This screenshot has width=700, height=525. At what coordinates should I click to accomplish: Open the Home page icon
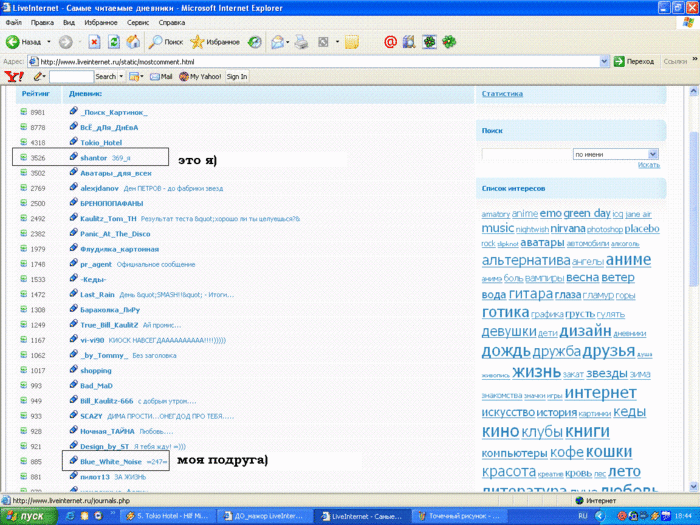133,42
